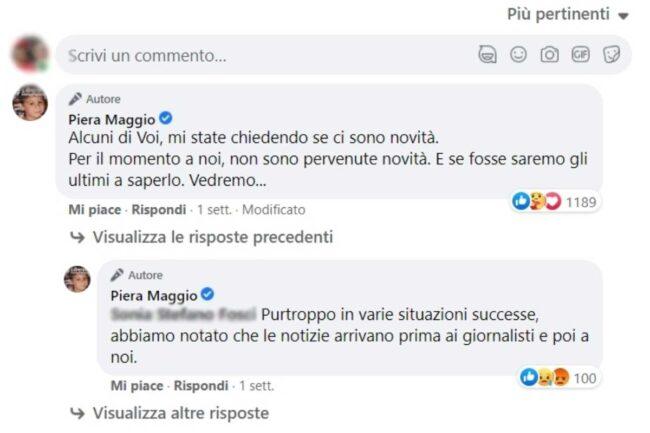Click in the Scrivi un commento field
The width and height of the screenshot is (650, 433).
(260, 55)
